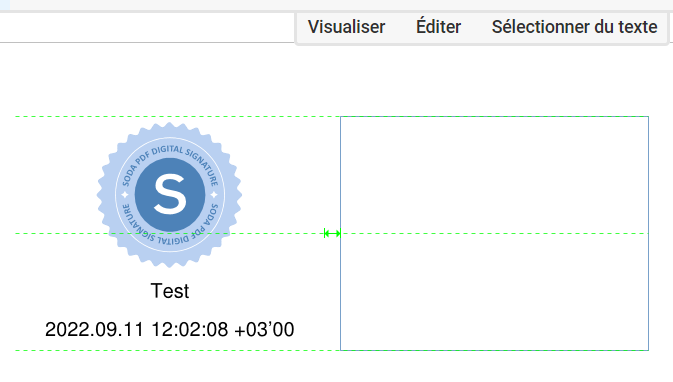Click the white S in the seal center
Image resolution: width=673 pixels, height=382 pixels.
(x=170, y=194)
